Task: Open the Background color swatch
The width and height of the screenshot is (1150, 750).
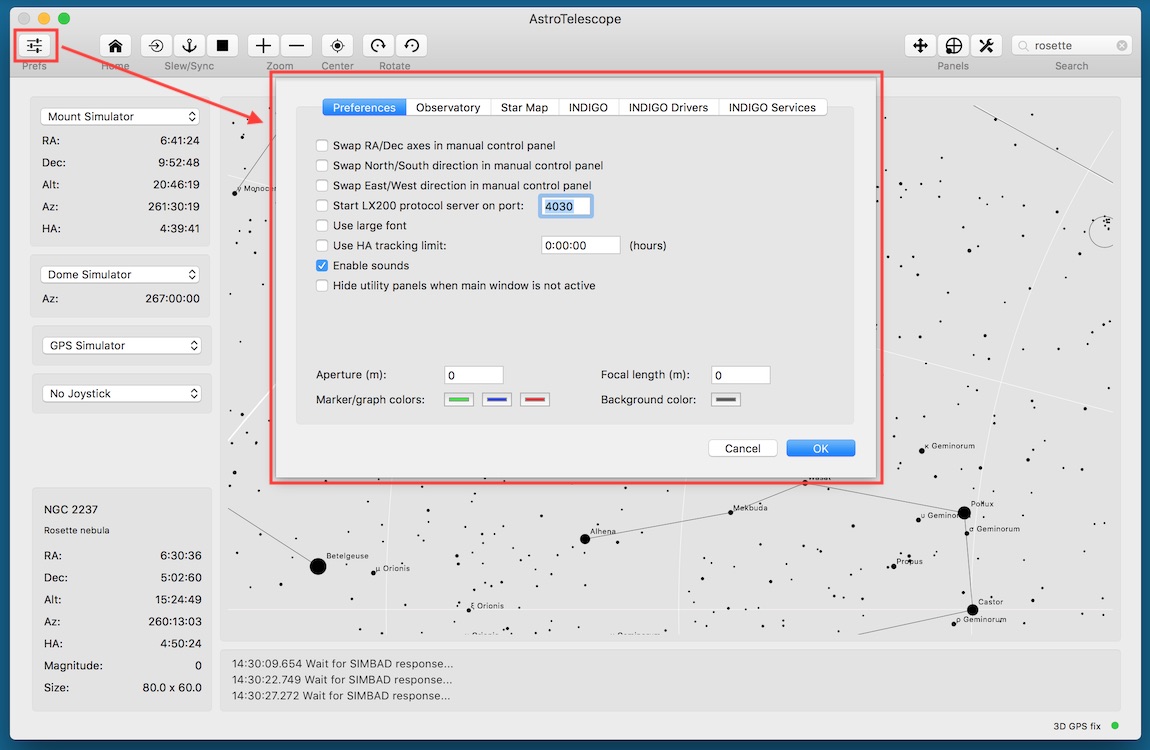Action: coord(725,400)
